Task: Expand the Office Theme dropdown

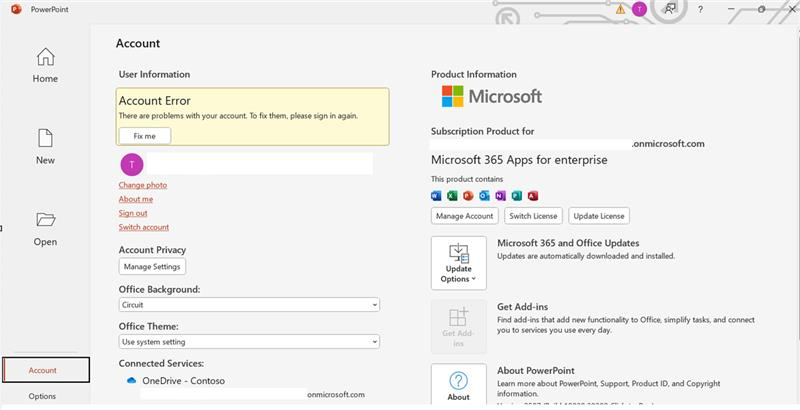Action: point(249,342)
